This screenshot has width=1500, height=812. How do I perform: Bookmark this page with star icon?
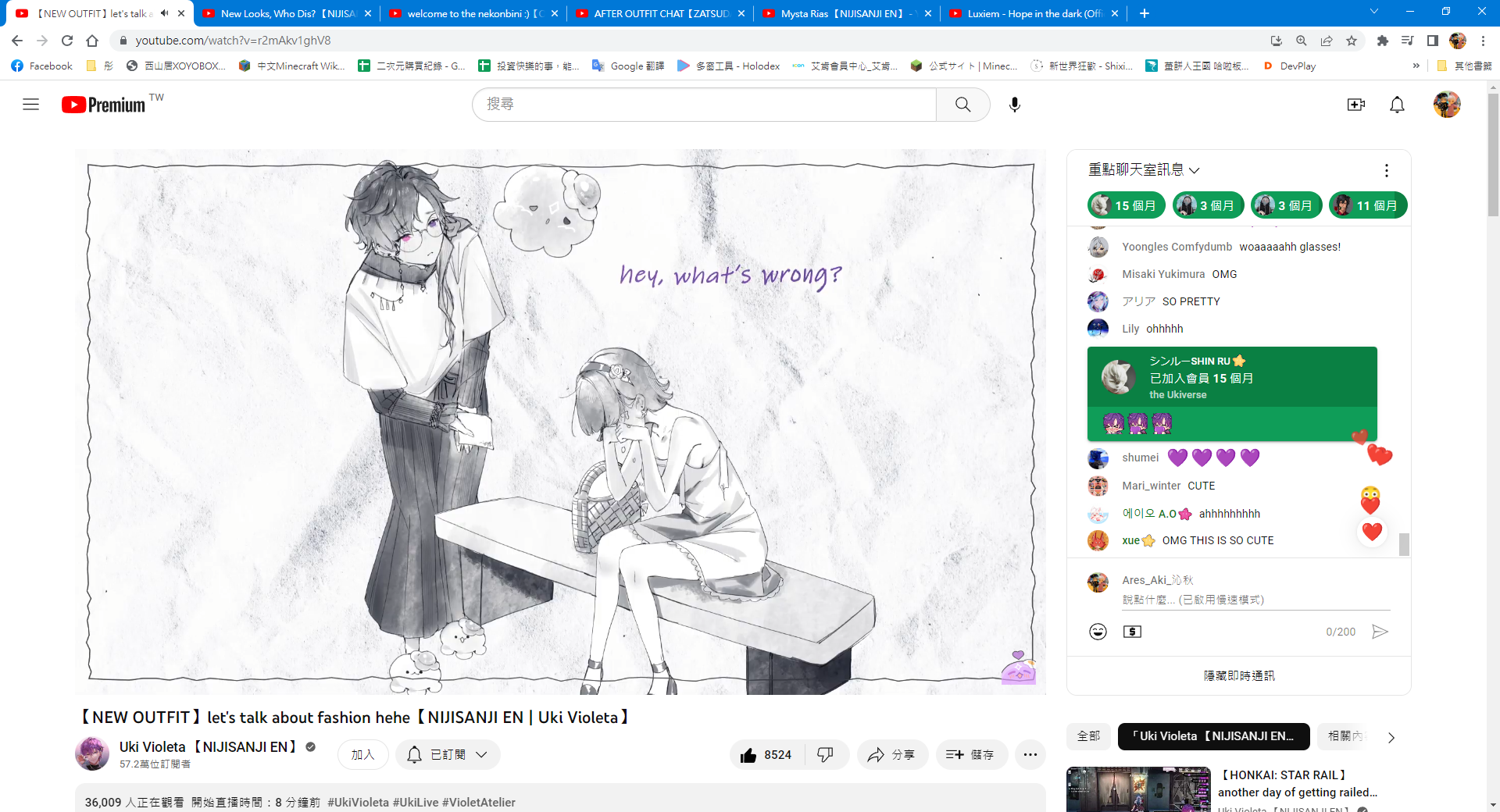click(x=1352, y=41)
